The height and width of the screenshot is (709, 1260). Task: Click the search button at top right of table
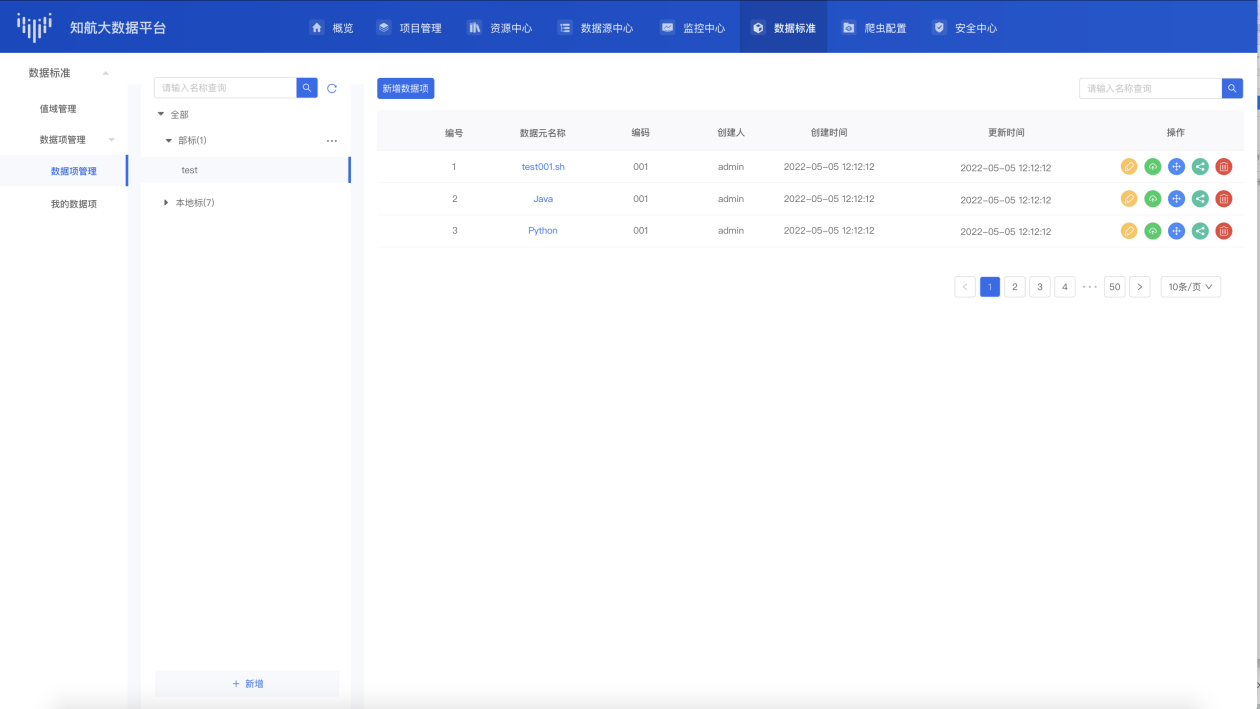click(x=1232, y=88)
